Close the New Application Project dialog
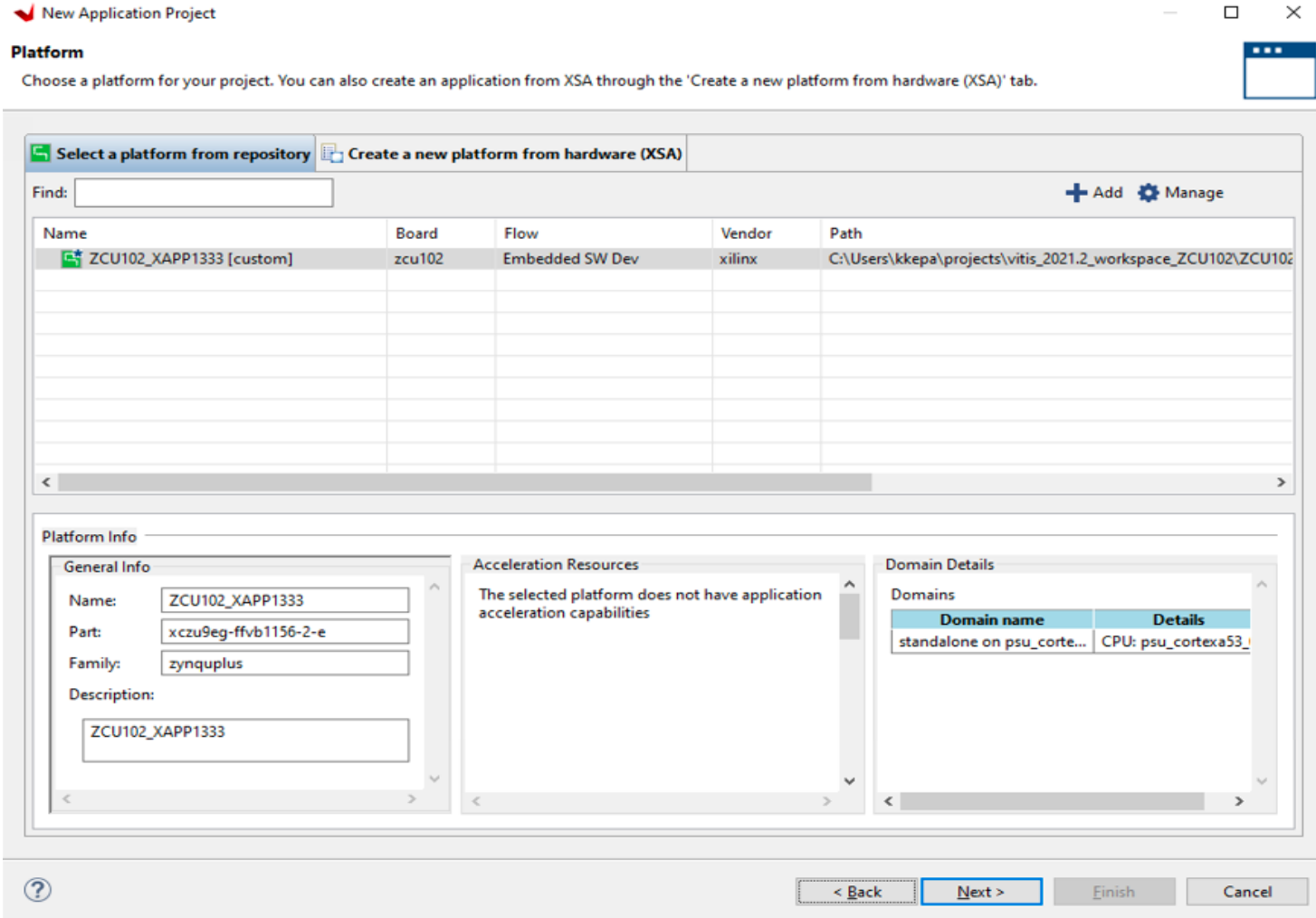 1293,13
